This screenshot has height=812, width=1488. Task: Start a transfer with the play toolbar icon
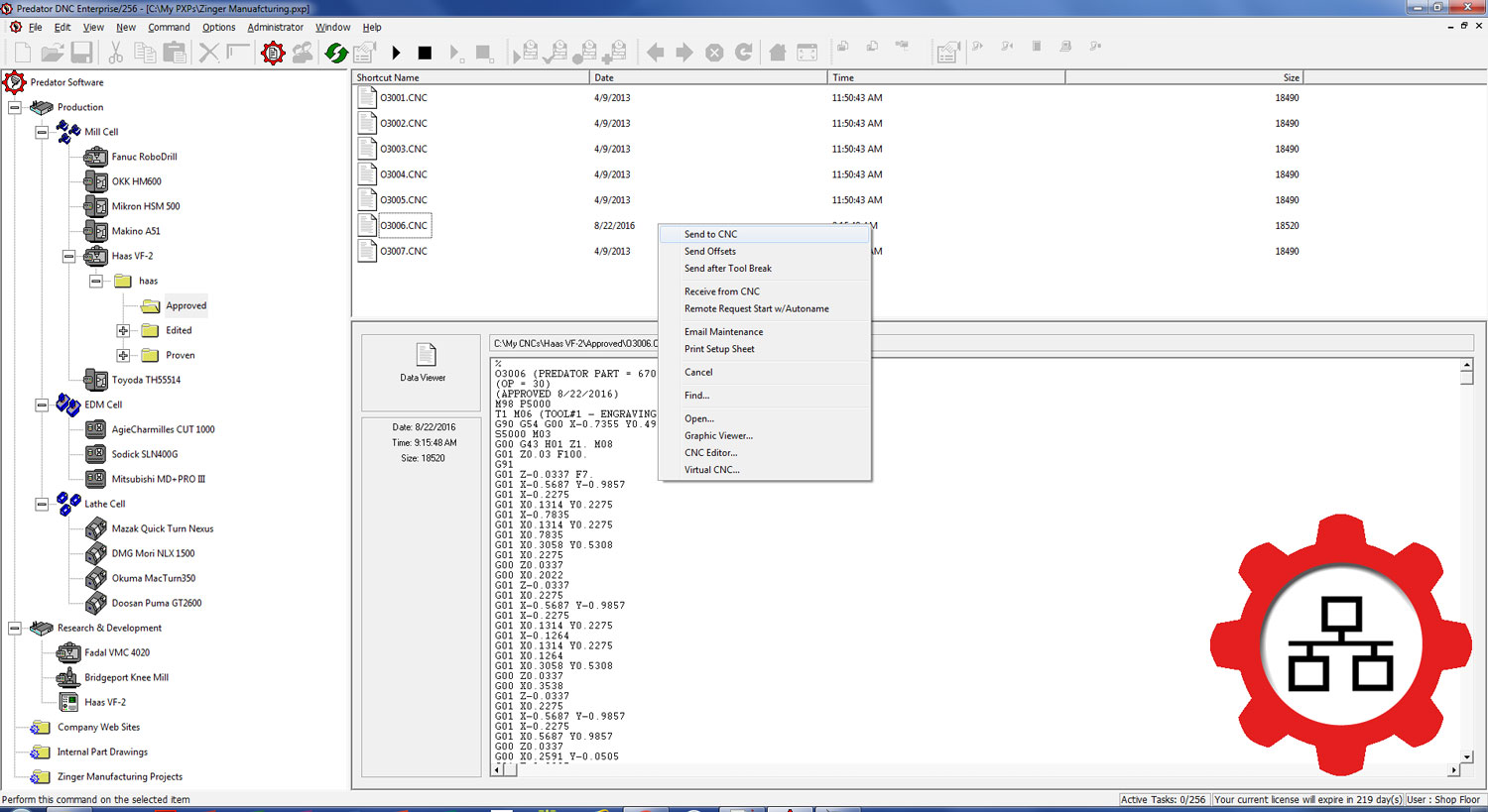tap(396, 53)
